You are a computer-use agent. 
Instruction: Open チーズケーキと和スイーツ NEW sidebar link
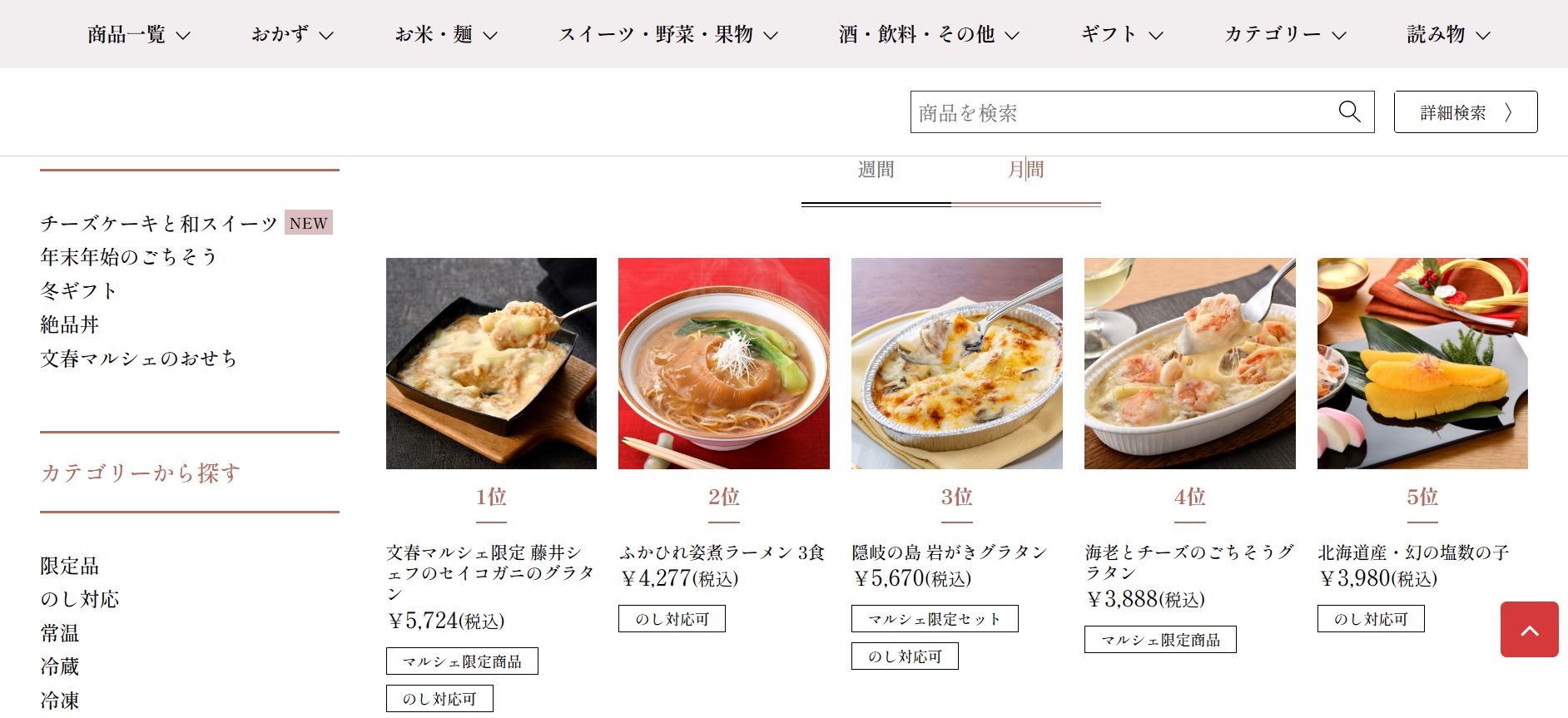point(186,223)
